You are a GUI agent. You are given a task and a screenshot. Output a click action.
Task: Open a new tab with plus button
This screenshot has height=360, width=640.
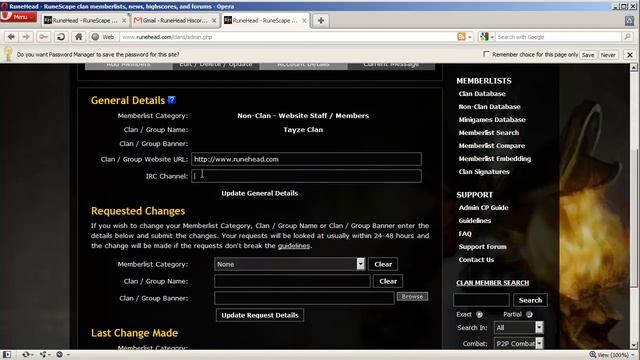(x=321, y=20)
